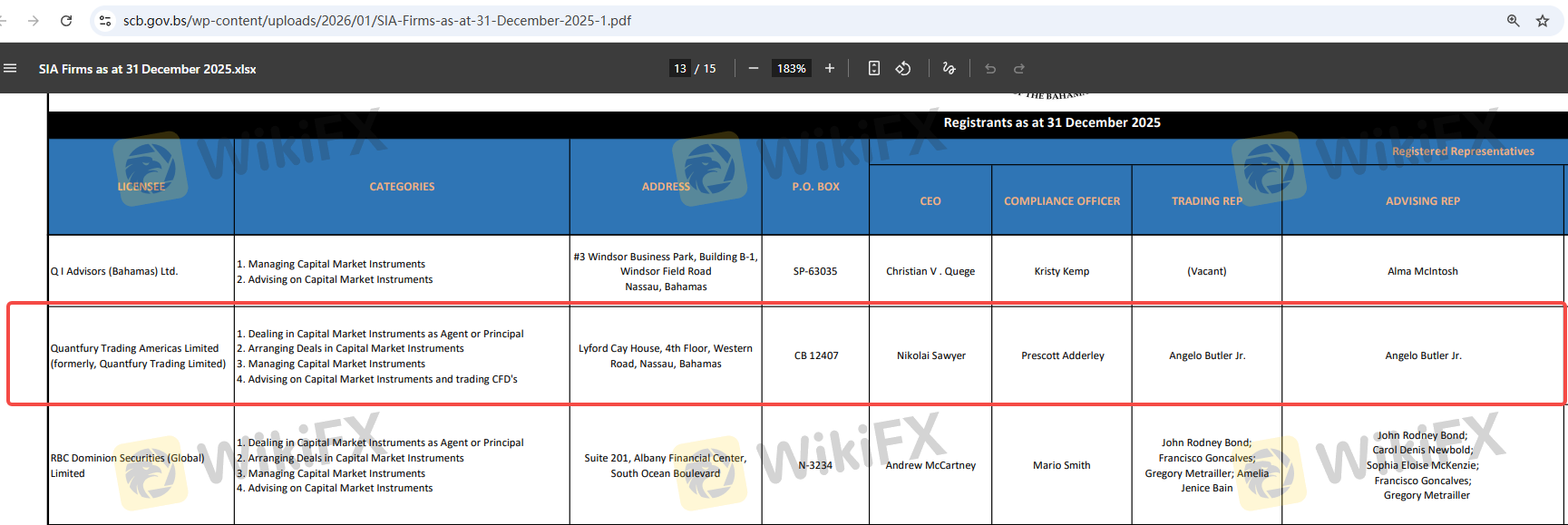Rotate the document counterclockwise

coord(903,68)
